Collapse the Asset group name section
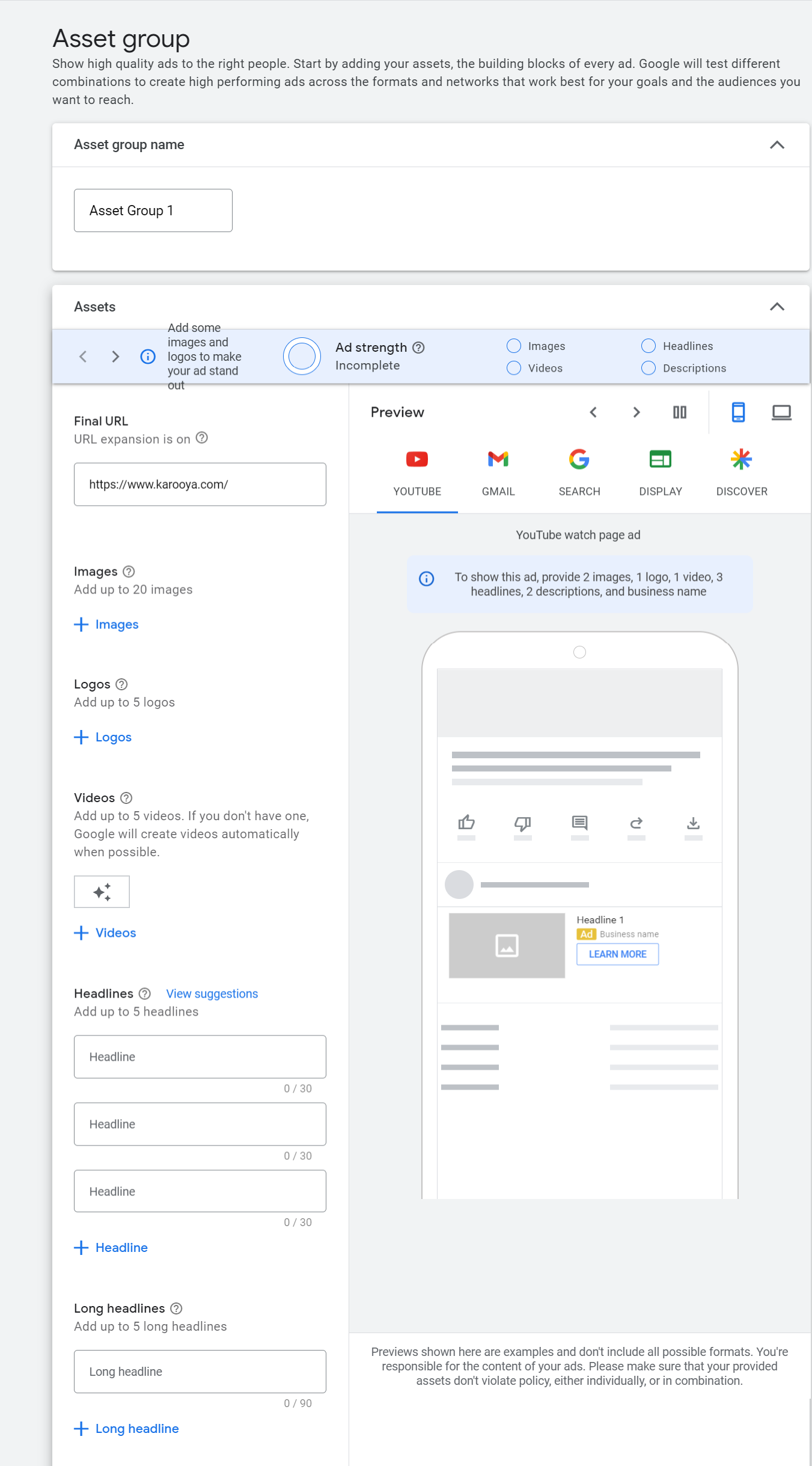 [777, 145]
